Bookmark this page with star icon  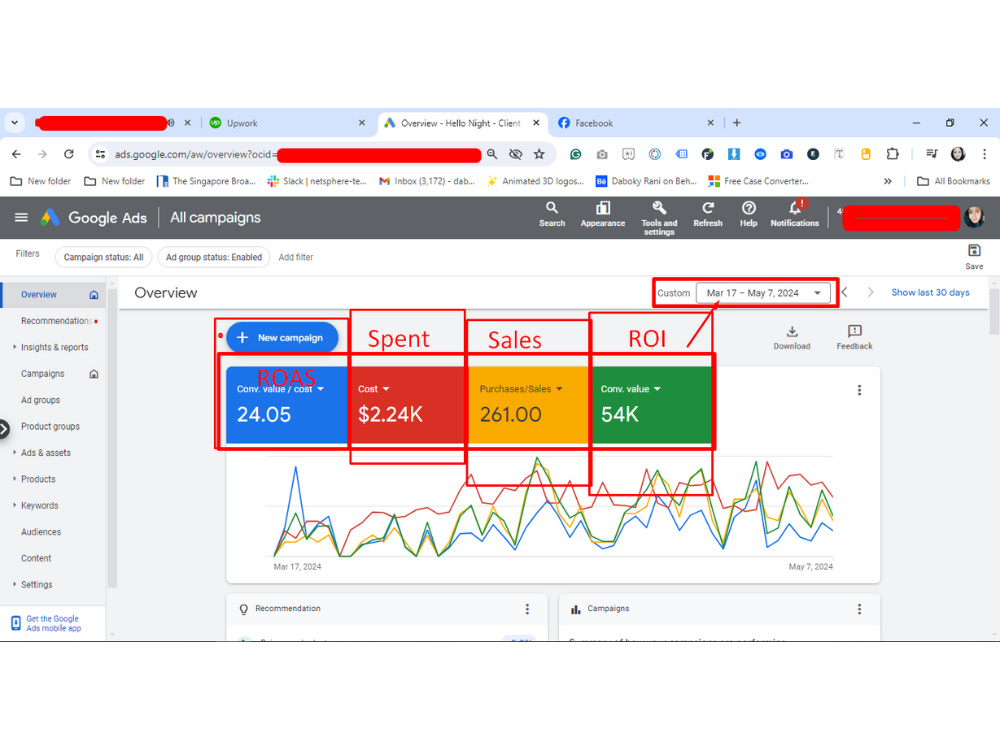[x=540, y=154]
